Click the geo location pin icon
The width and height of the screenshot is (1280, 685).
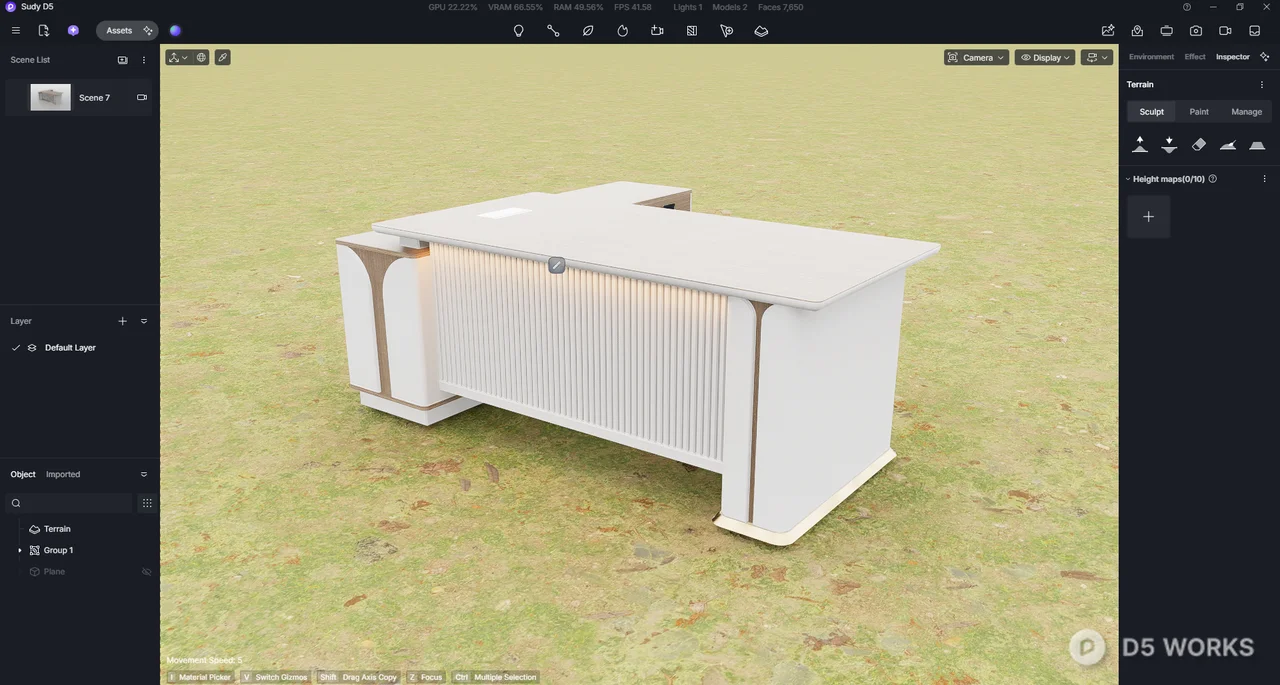pos(1137,31)
